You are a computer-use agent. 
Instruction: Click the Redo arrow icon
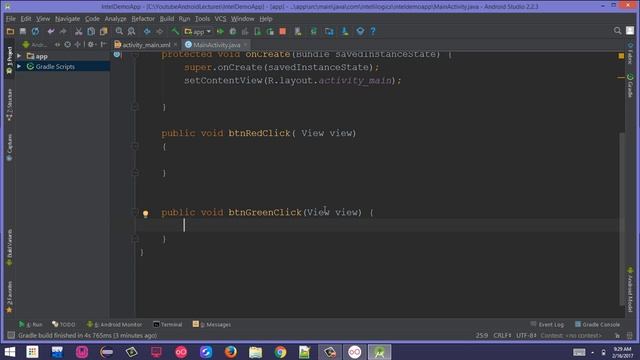[63, 31]
